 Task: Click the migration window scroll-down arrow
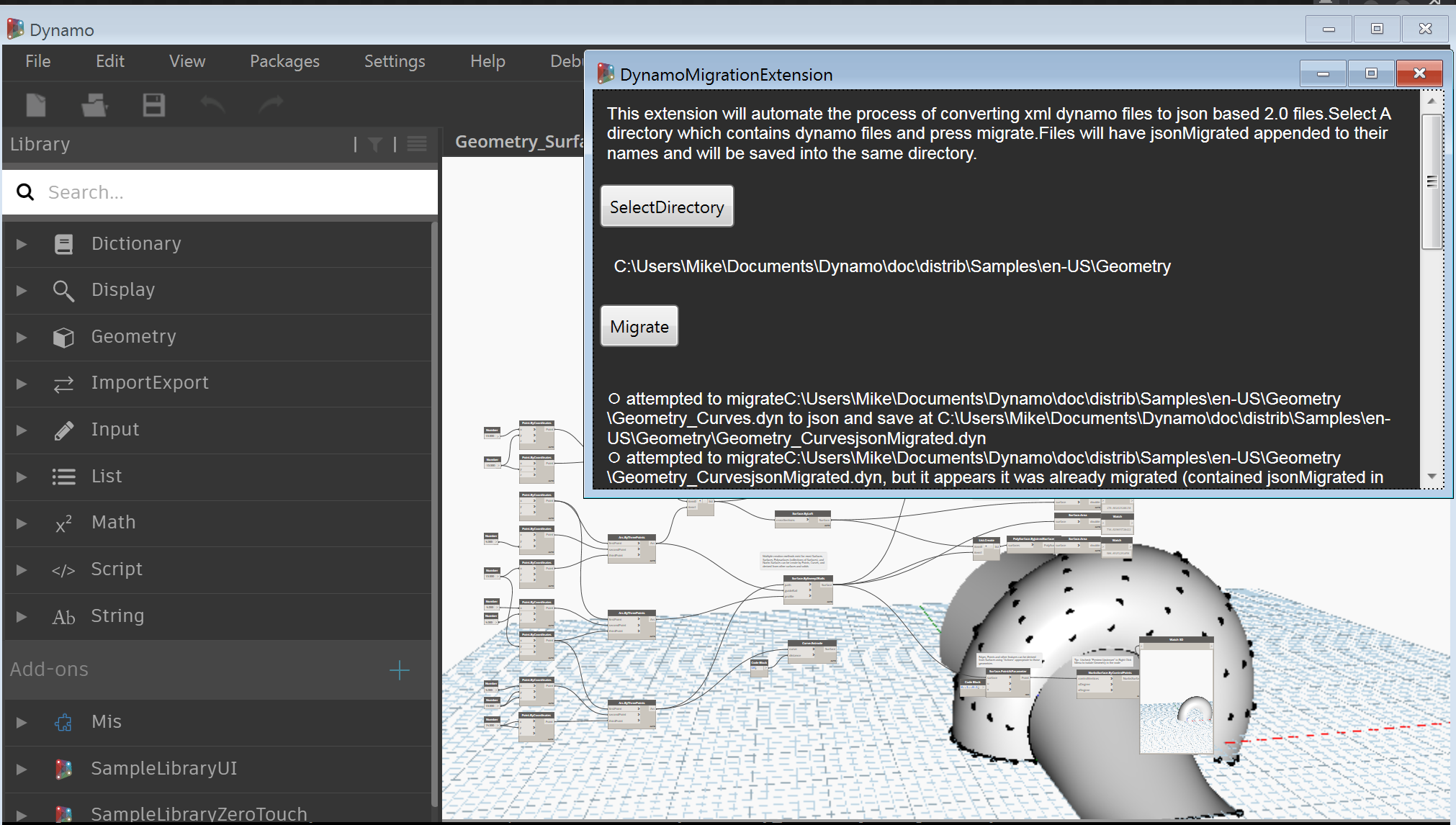click(x=1432, y=477)
